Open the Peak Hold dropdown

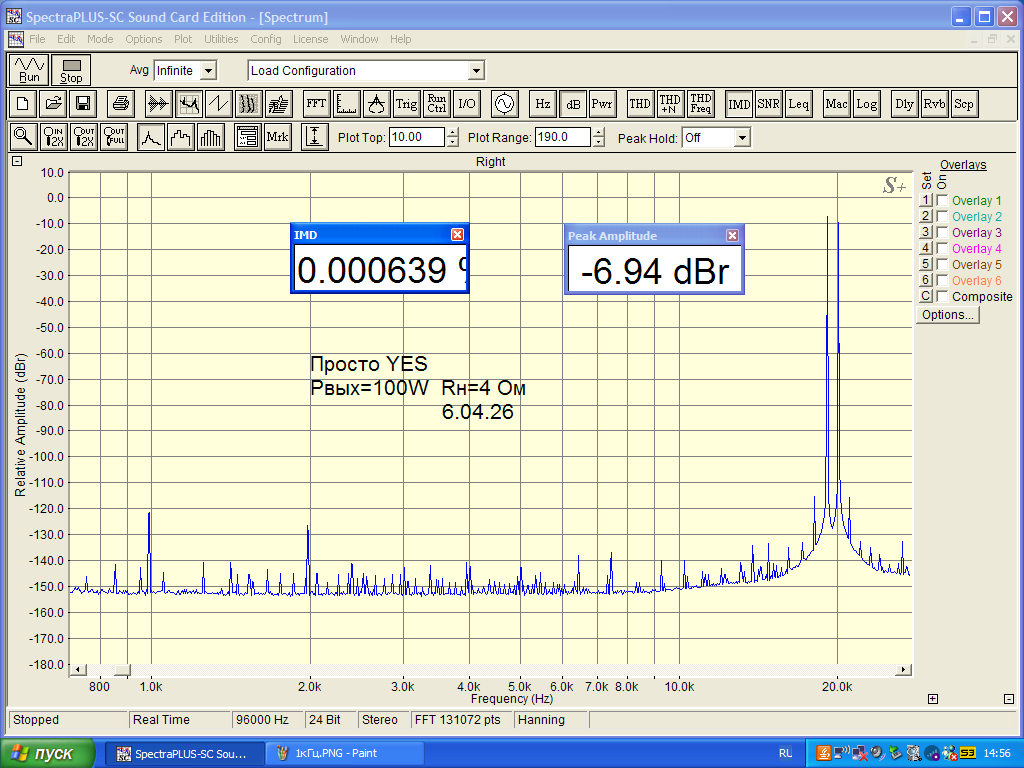pyautogui.click(x=741, y=138)
